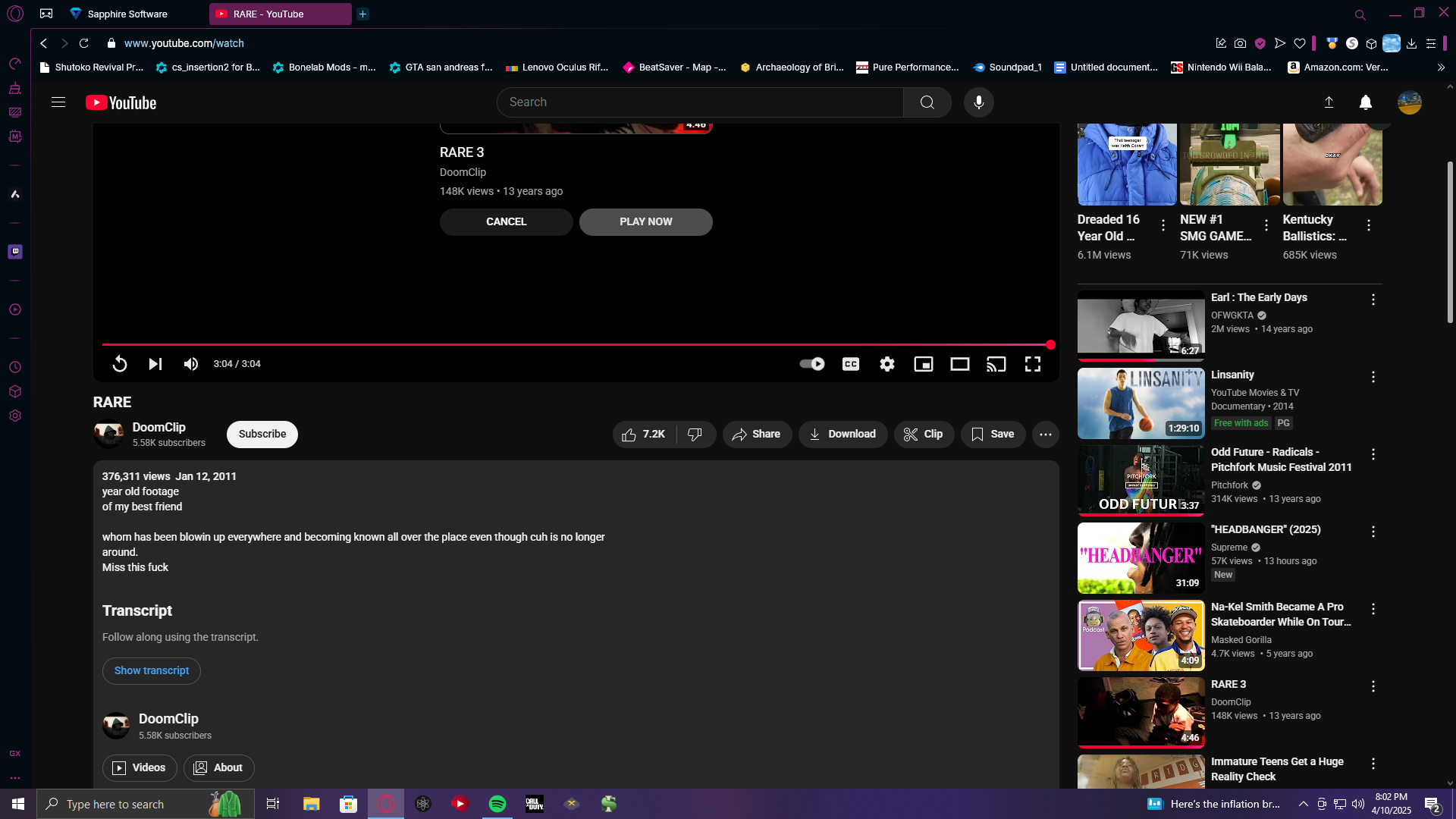Screen dimensions: 1456x819
Task: Open more actions menu beside Save
Action: [x=1045, y=435]
